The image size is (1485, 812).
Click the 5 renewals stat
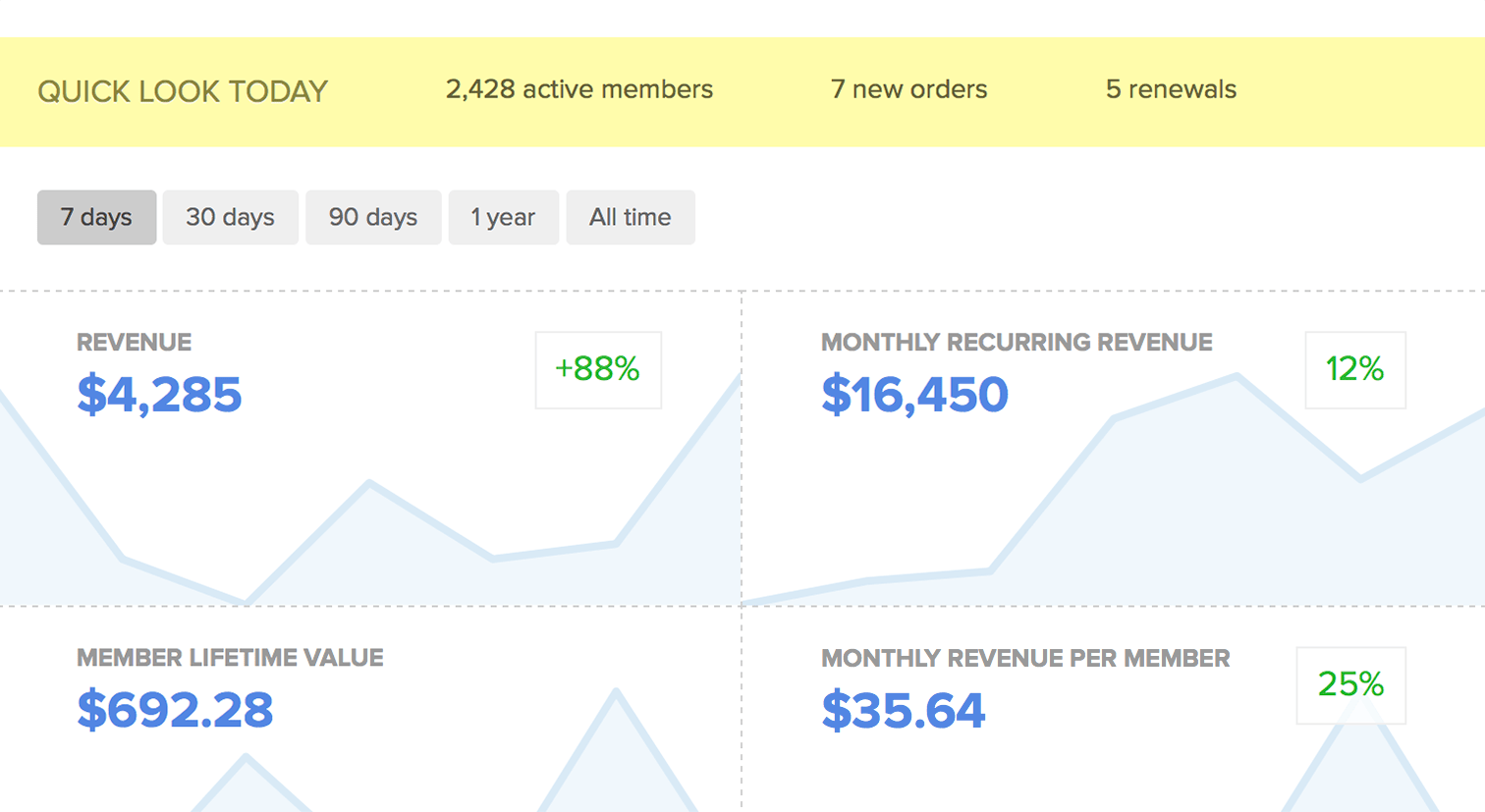pyautogui.click(x=1171, y=89)
